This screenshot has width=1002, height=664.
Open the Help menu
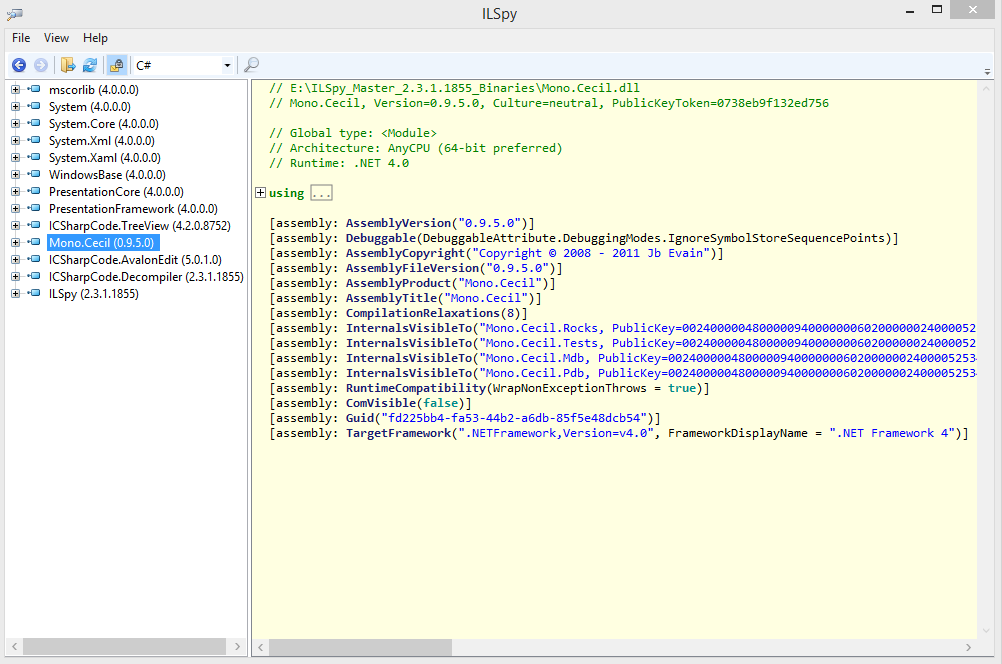tap(95, 38)
